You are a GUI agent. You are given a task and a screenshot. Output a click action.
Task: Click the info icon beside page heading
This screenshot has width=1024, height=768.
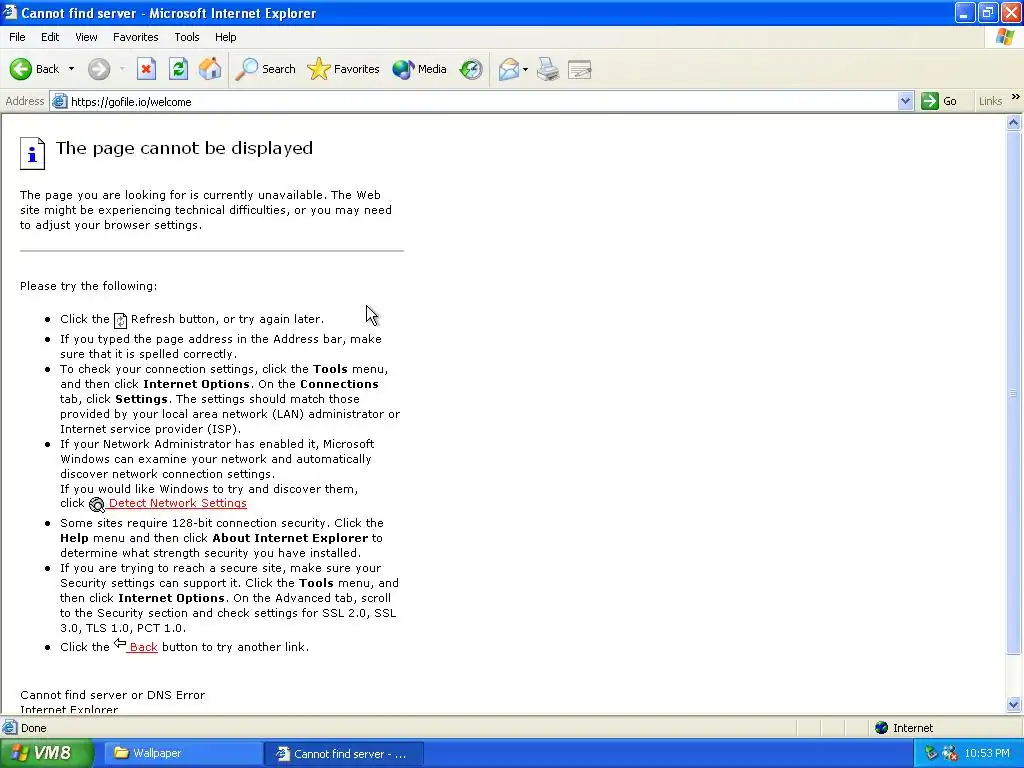pos(33,153)
